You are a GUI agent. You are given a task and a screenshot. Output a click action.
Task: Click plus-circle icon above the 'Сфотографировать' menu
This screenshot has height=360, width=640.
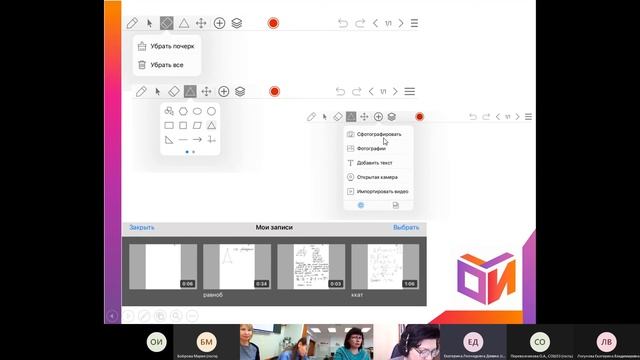(378, 117)
